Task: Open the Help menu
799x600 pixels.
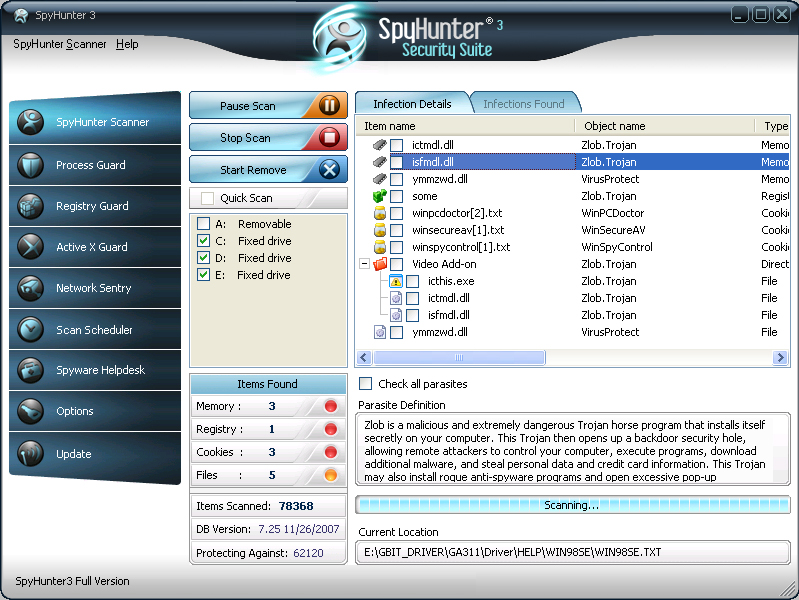Action: 127,44
